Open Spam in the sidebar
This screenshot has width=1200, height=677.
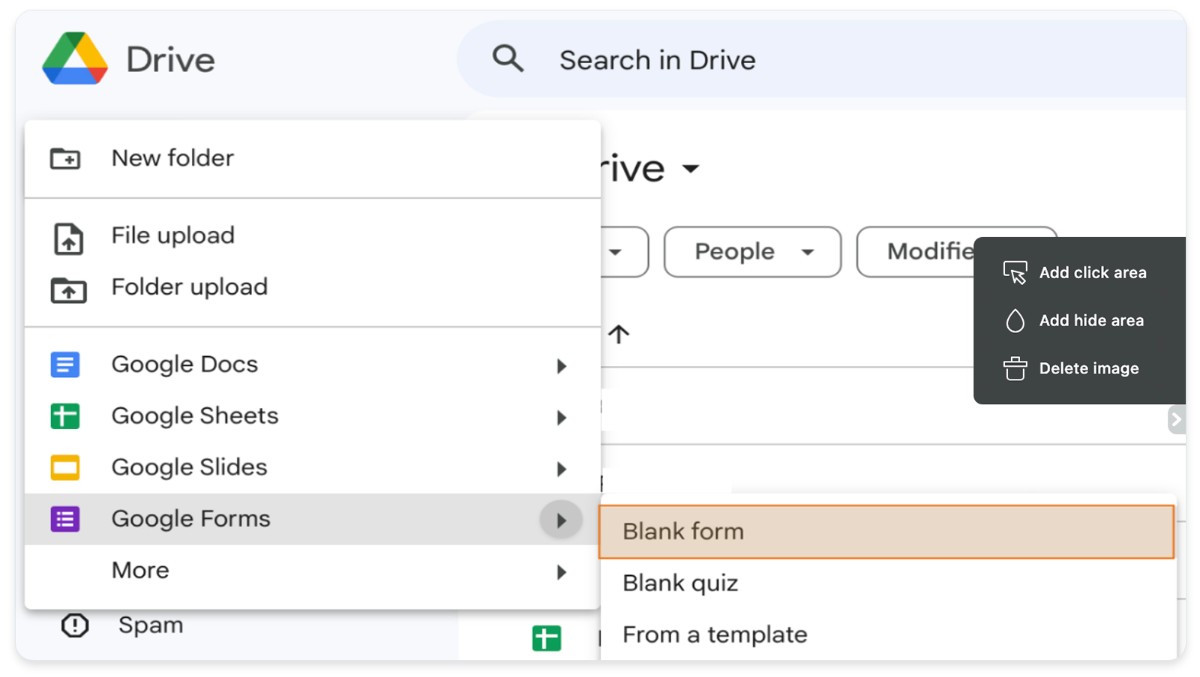pos(150,626)
